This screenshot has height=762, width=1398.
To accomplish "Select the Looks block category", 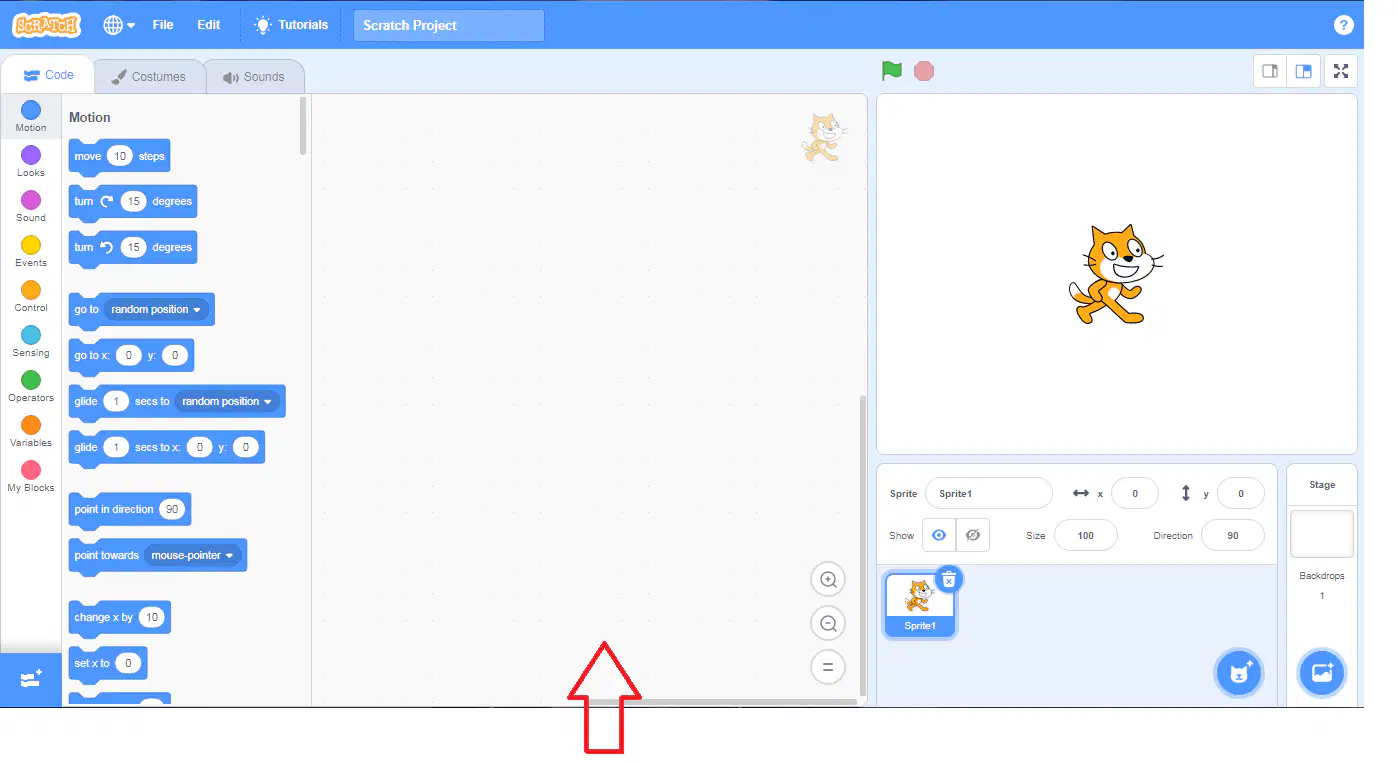I will 31,161.
